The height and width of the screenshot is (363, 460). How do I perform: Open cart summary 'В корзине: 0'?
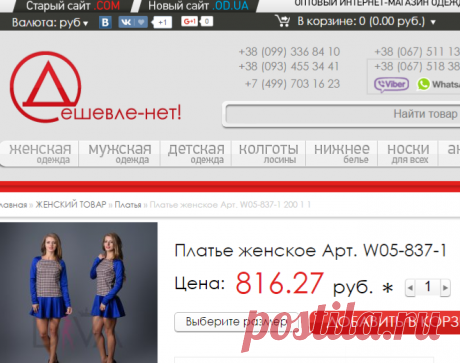pyautogui.click(x=361, y=21)
